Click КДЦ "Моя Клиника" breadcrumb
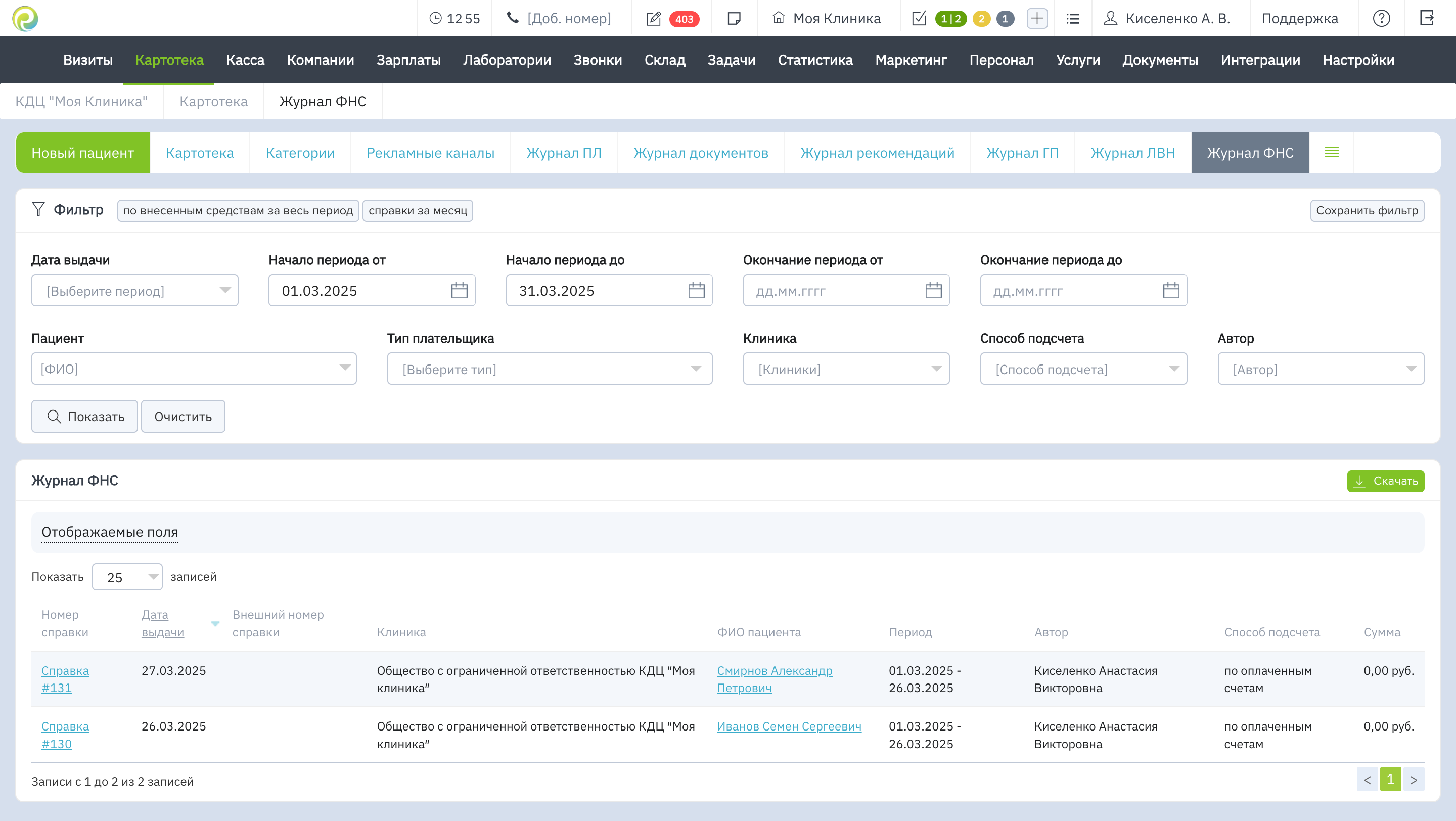1456x821 pixels. tap(81, 101)
